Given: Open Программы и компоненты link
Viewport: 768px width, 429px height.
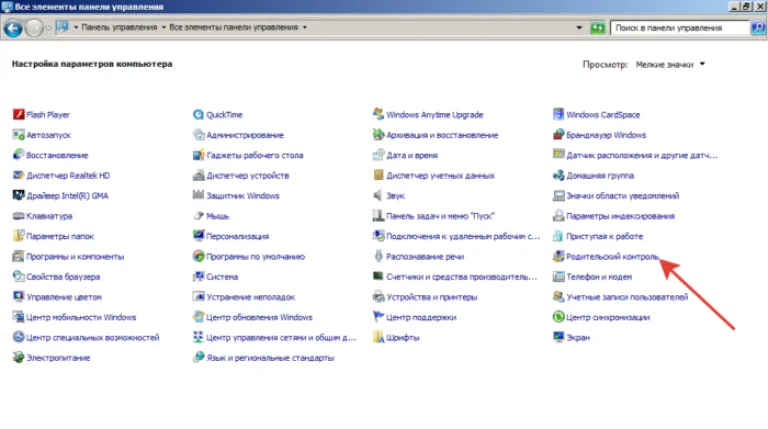Looking at the screenshot, I should coord(75,256).
